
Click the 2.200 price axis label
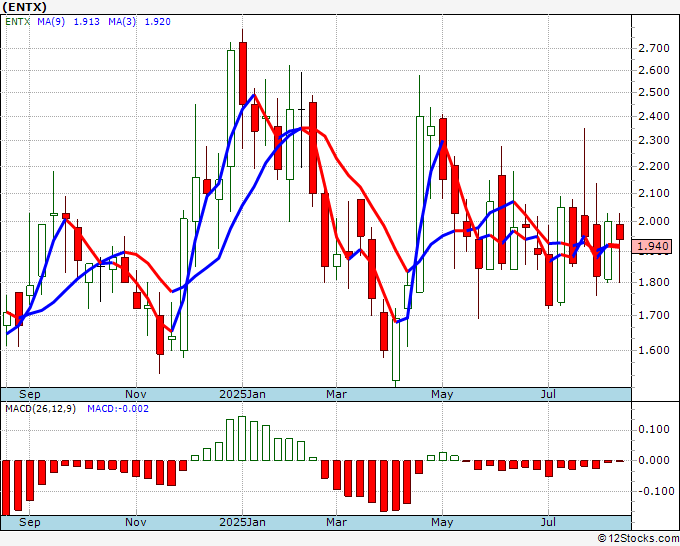point(654,167)
